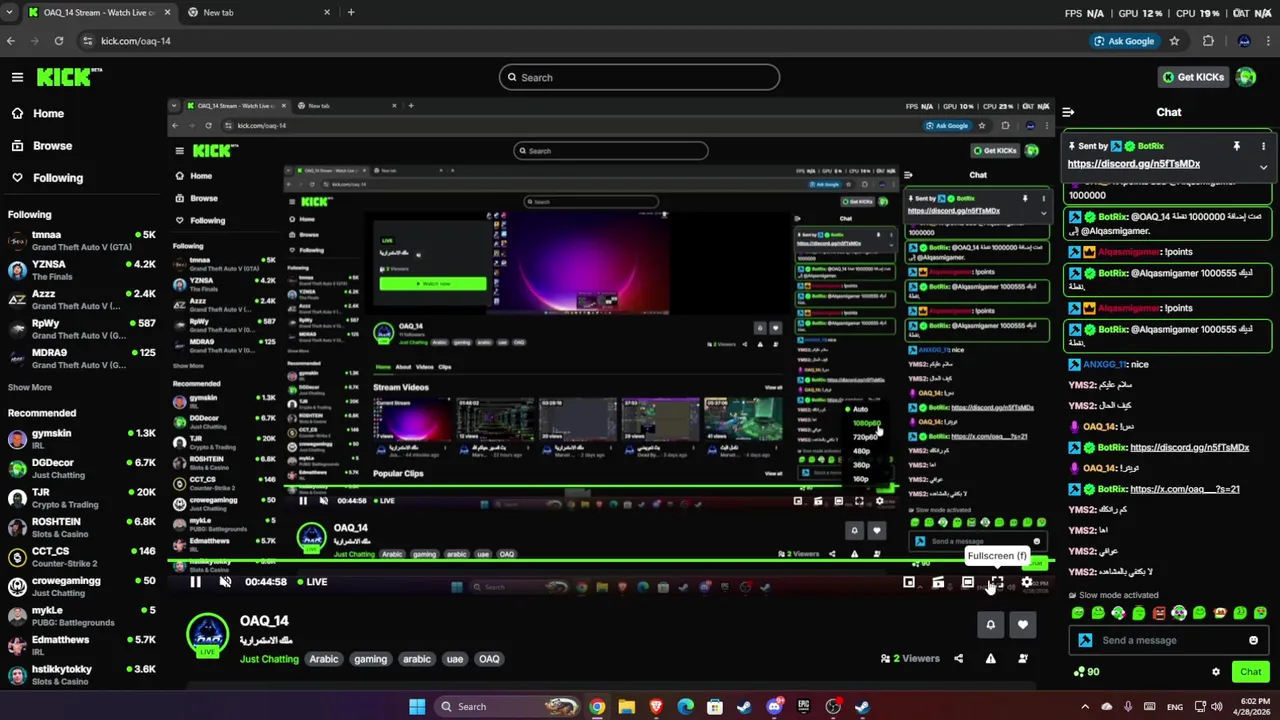
Task: Open the x.com/oaq link in chat
Action: [x=1185, y=489]
